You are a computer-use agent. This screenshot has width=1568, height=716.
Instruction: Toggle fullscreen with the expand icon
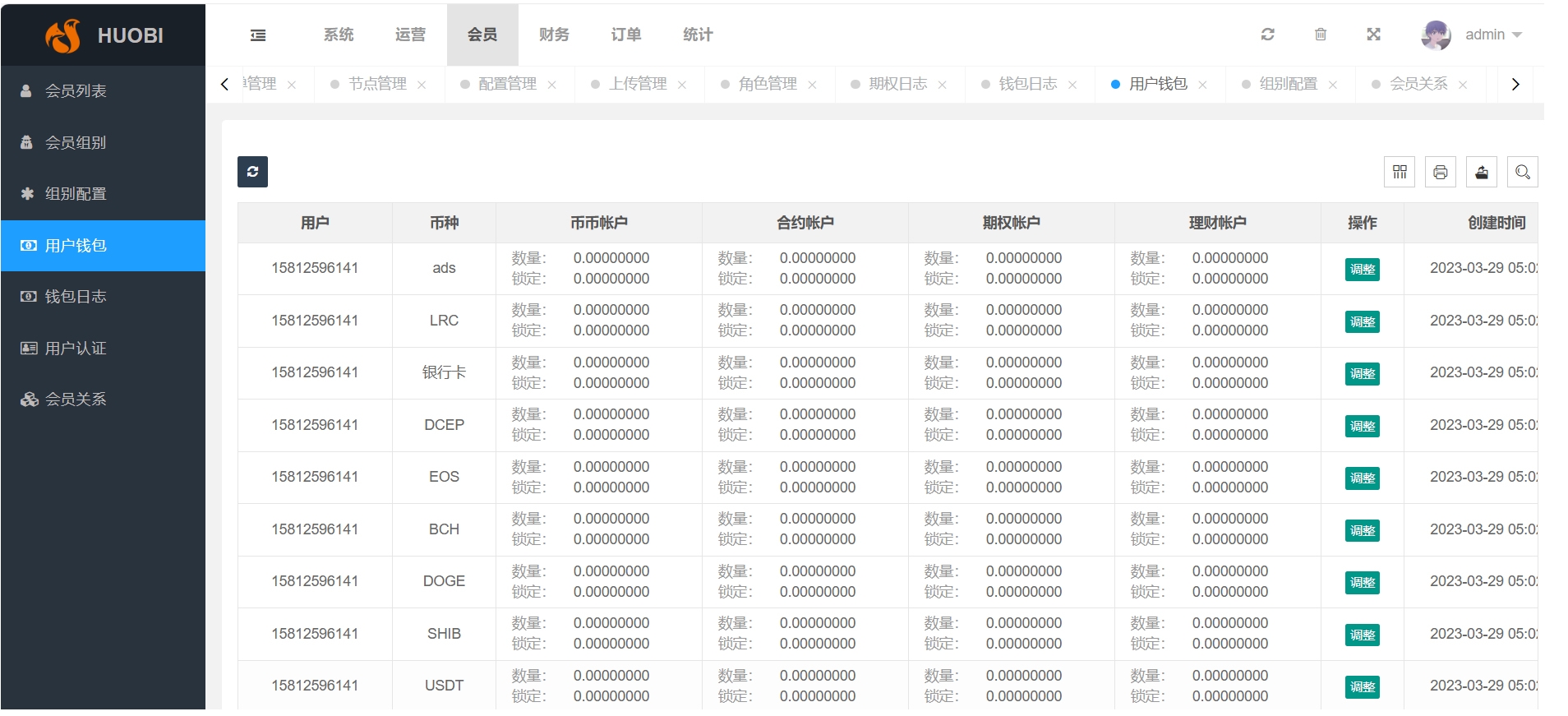point(1373,35)
